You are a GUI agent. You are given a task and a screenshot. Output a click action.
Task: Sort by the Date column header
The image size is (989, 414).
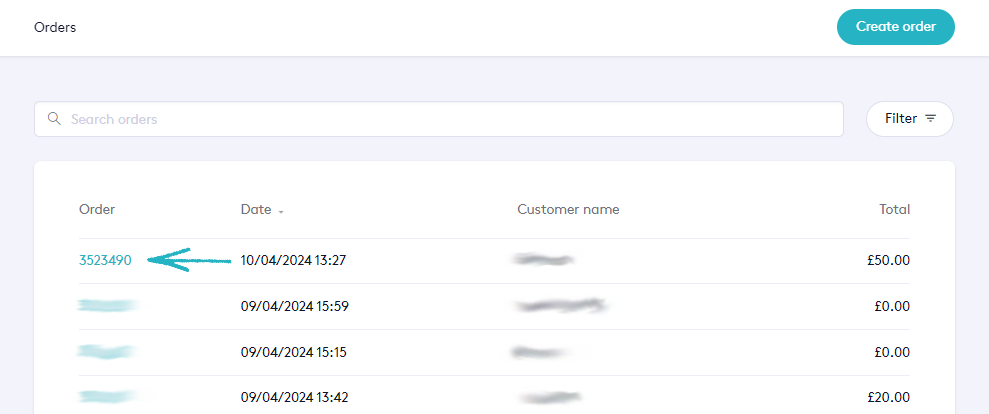coord(256,210)
